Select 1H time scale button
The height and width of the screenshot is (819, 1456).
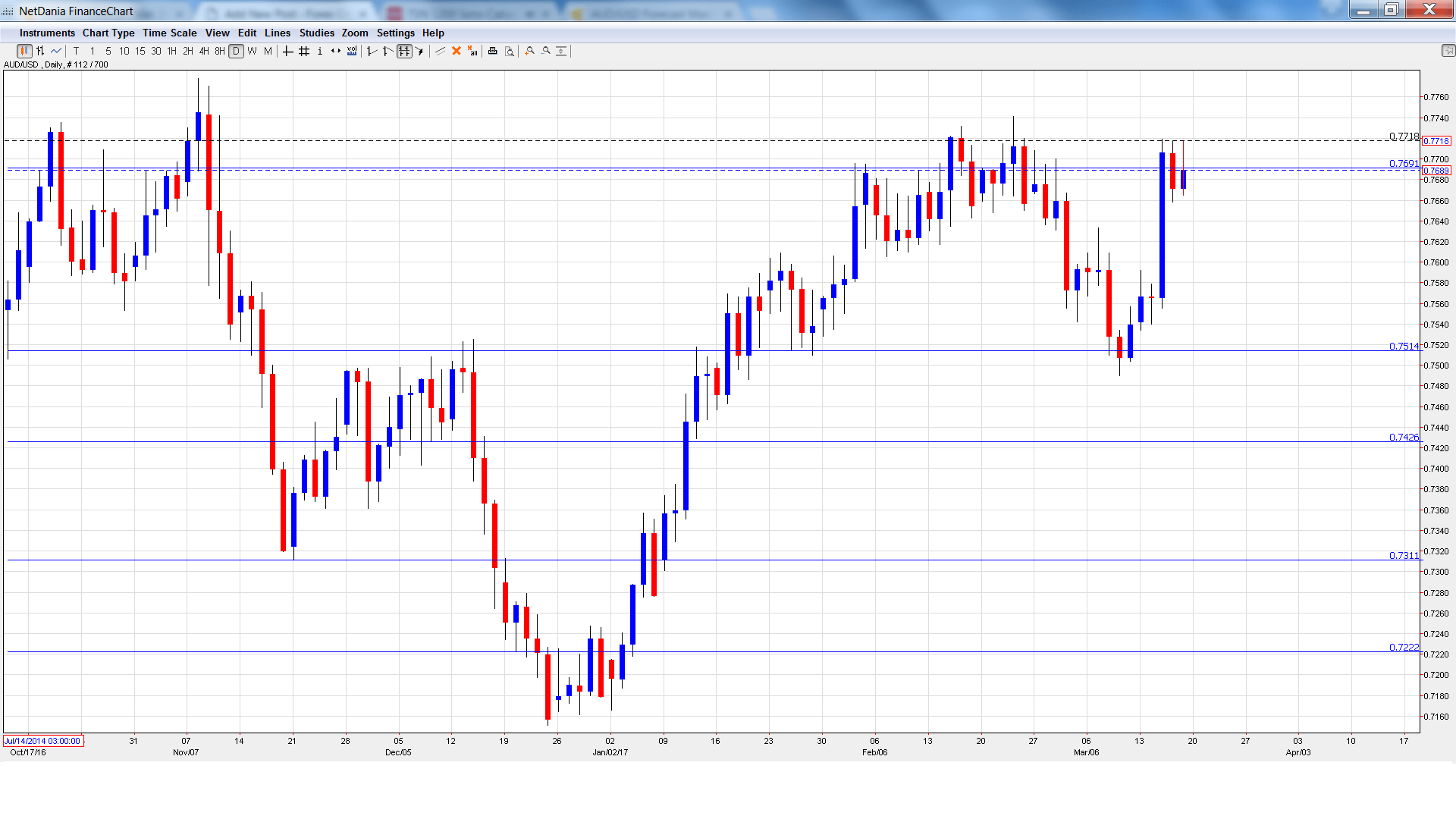(x=171, y=51)
